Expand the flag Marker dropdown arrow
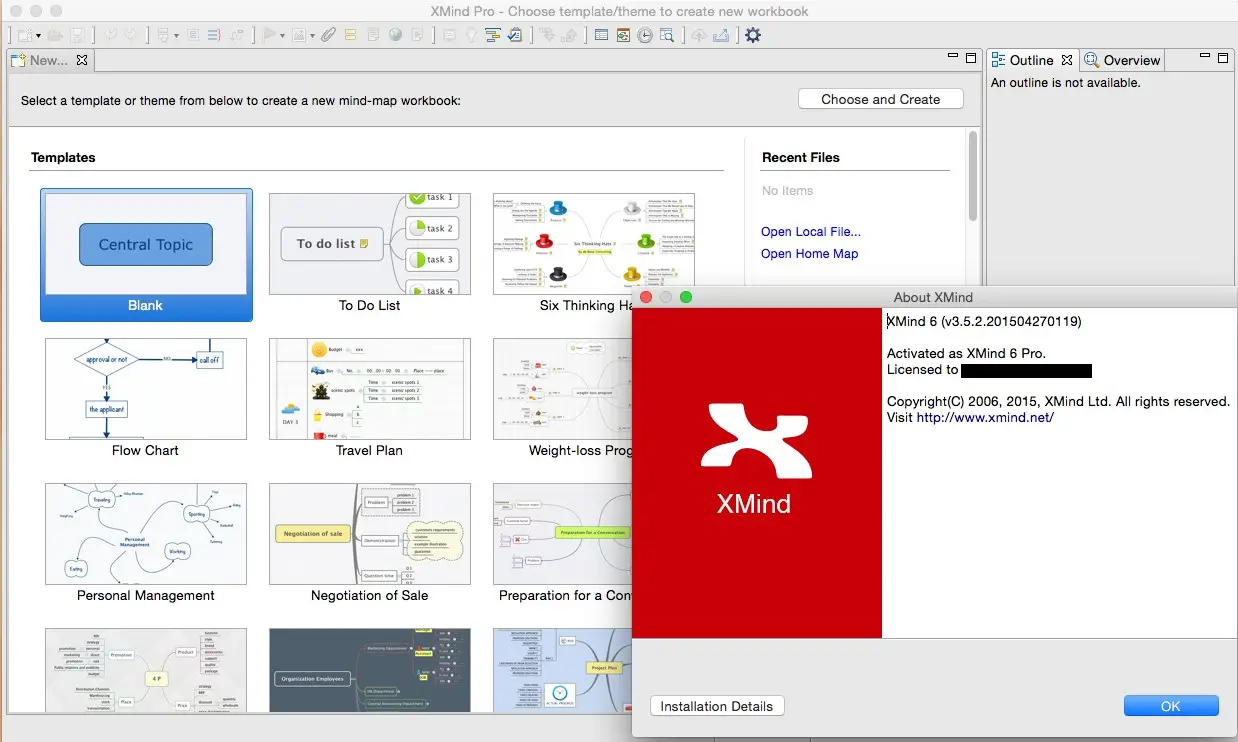This screenshot has height=742, width=1238. 283,36
